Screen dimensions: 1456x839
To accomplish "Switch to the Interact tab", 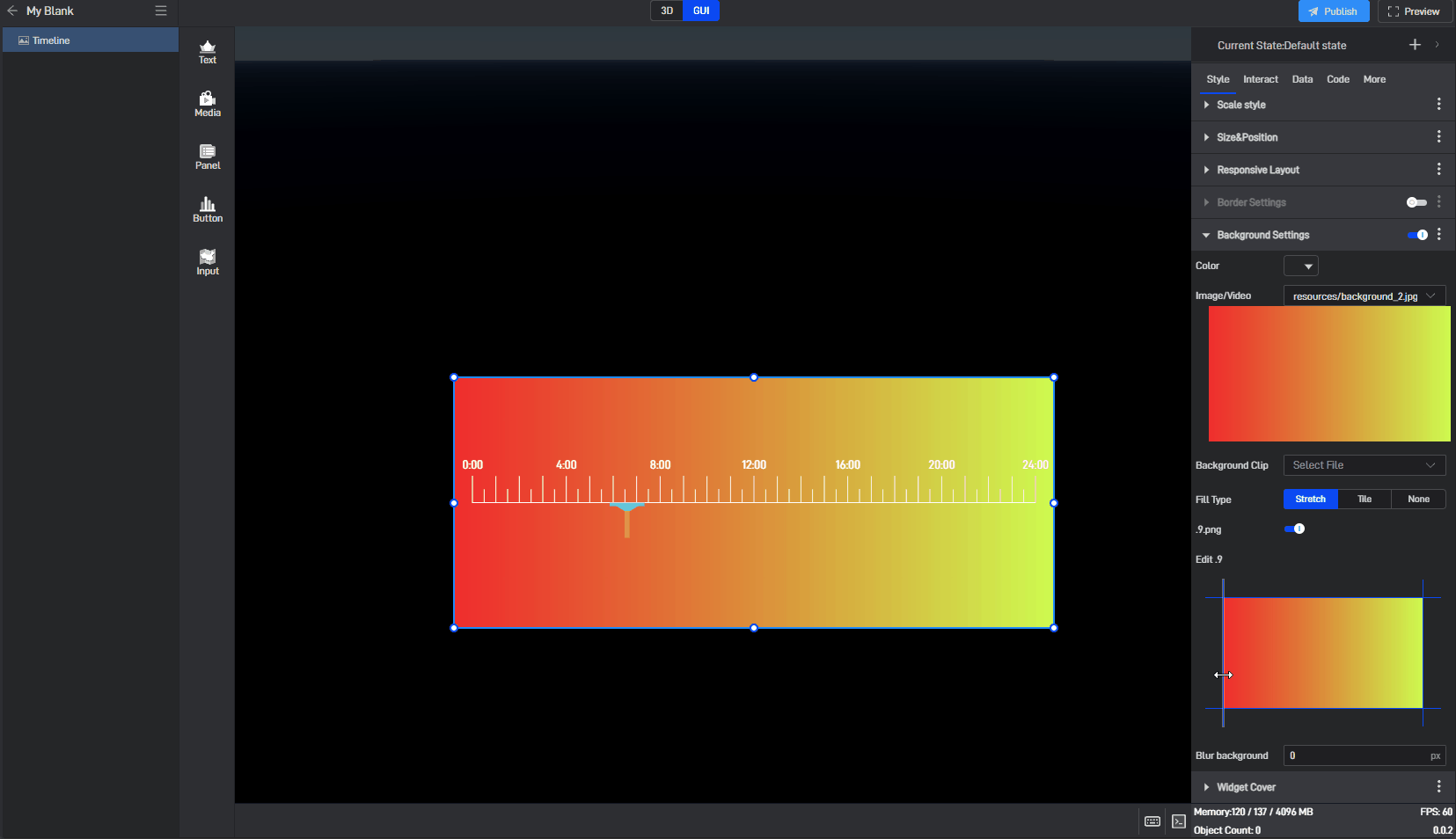I will pos(1260,79).
